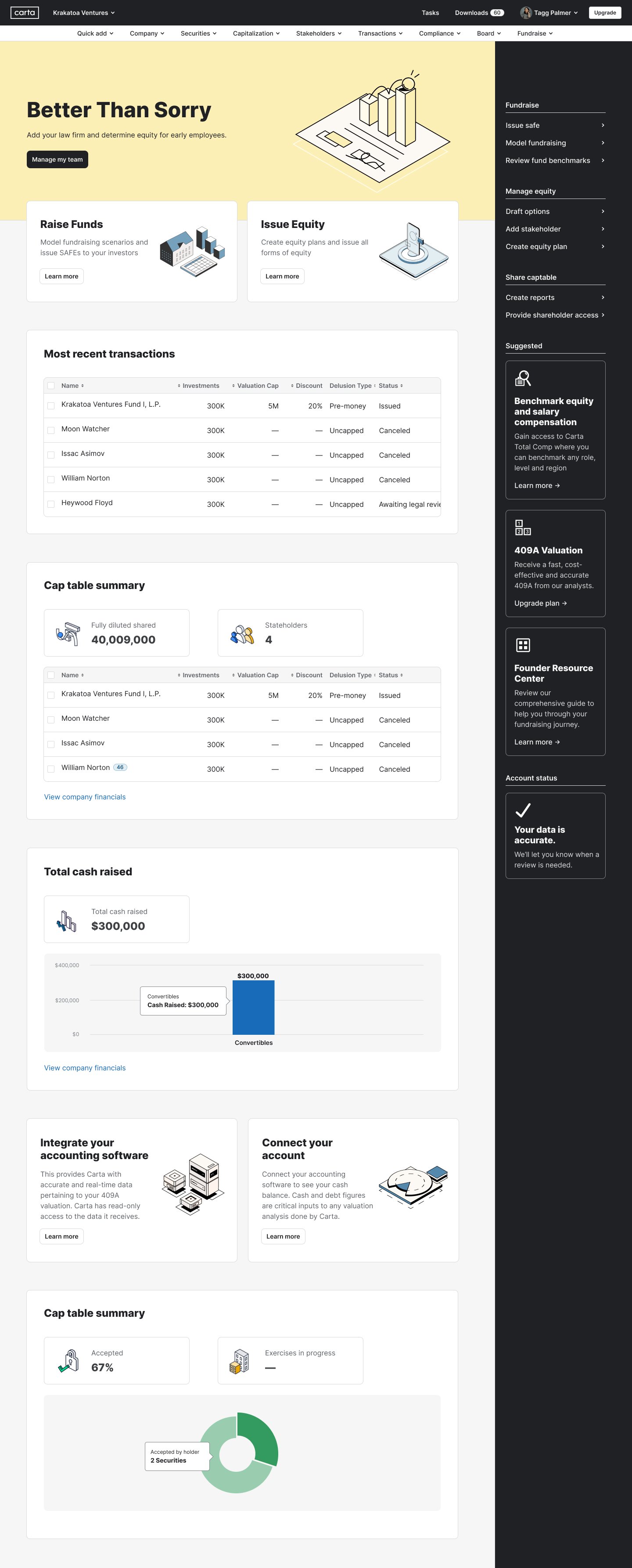Check Issac Asimov row in recent transactions
This screenshot has width=632, height=1568.
pyautogui.click(x=51, y=455)
